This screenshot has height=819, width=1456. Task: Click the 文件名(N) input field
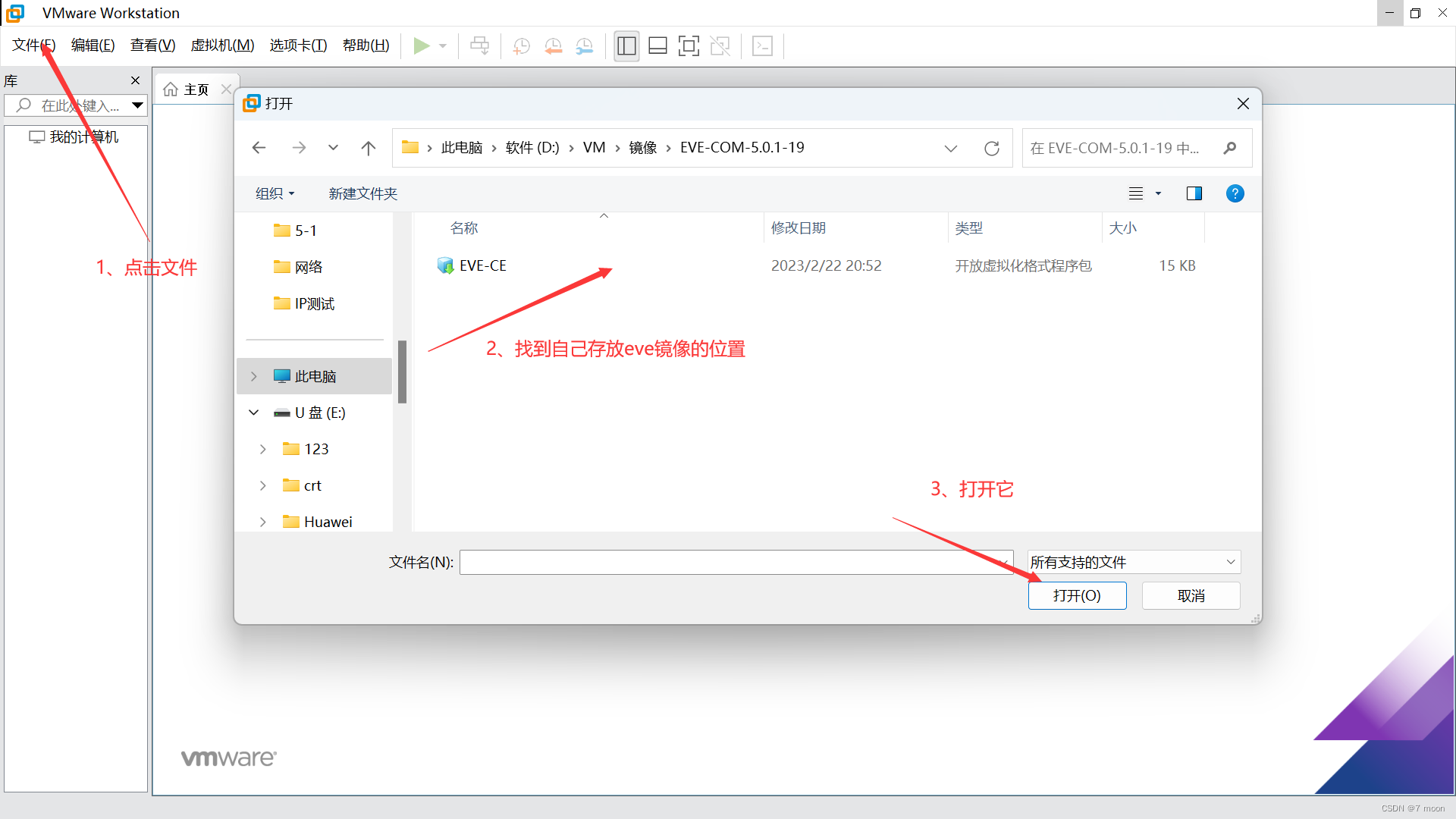736,562
